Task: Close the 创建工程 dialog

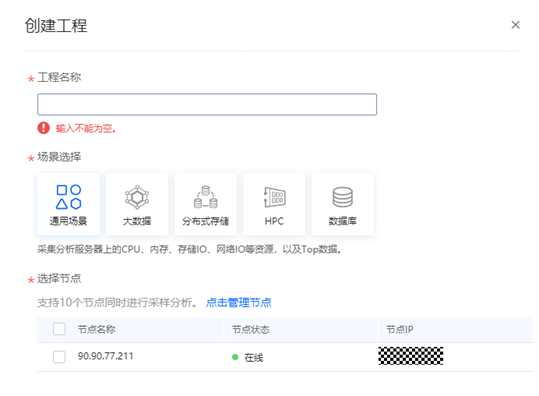Action: pyautogui.click(x=515, y=25)
